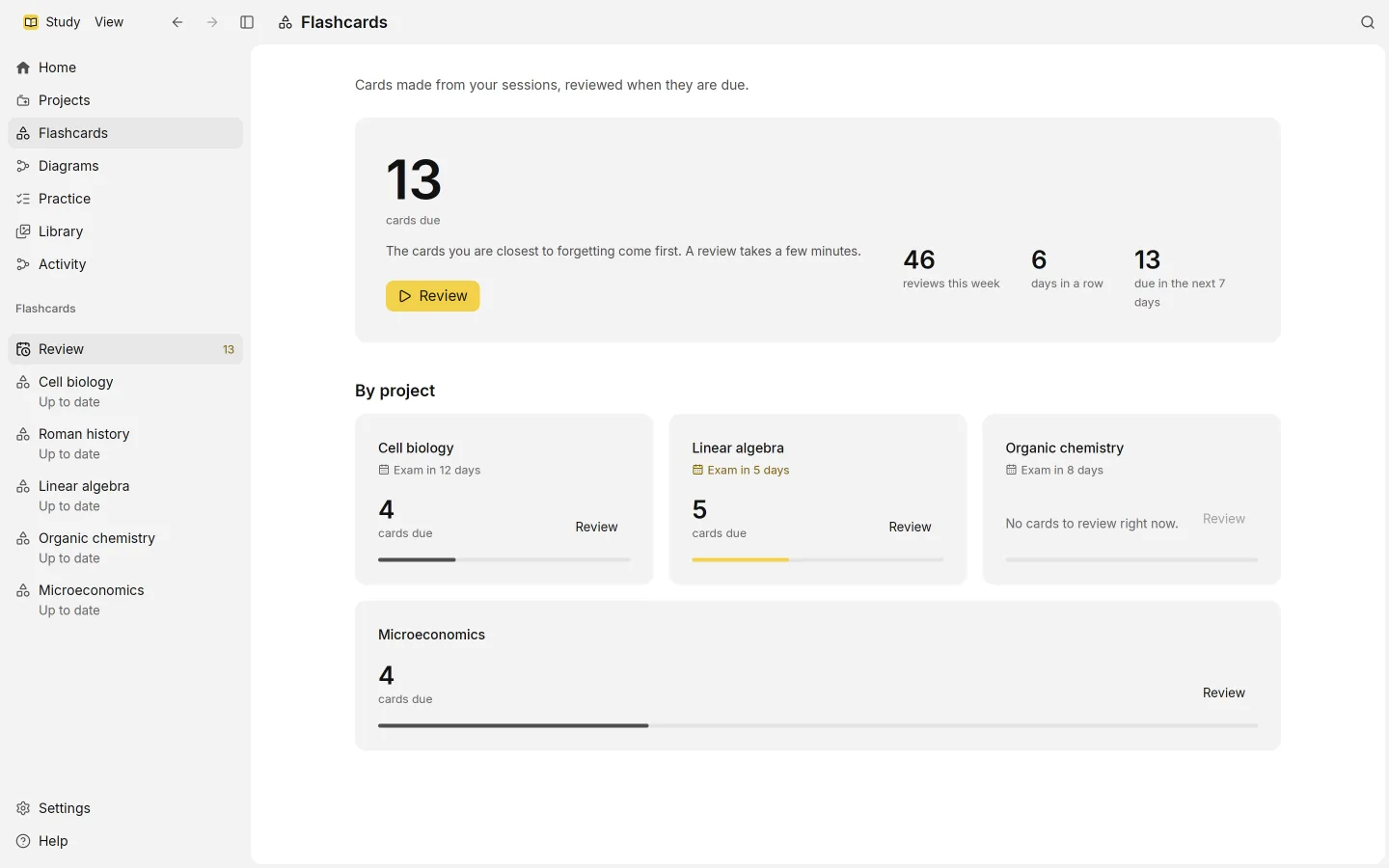Click the calendar icon beside Exam in 5 days
Viewport: 1389px width, 868px height.
click(x=697, y=471)
